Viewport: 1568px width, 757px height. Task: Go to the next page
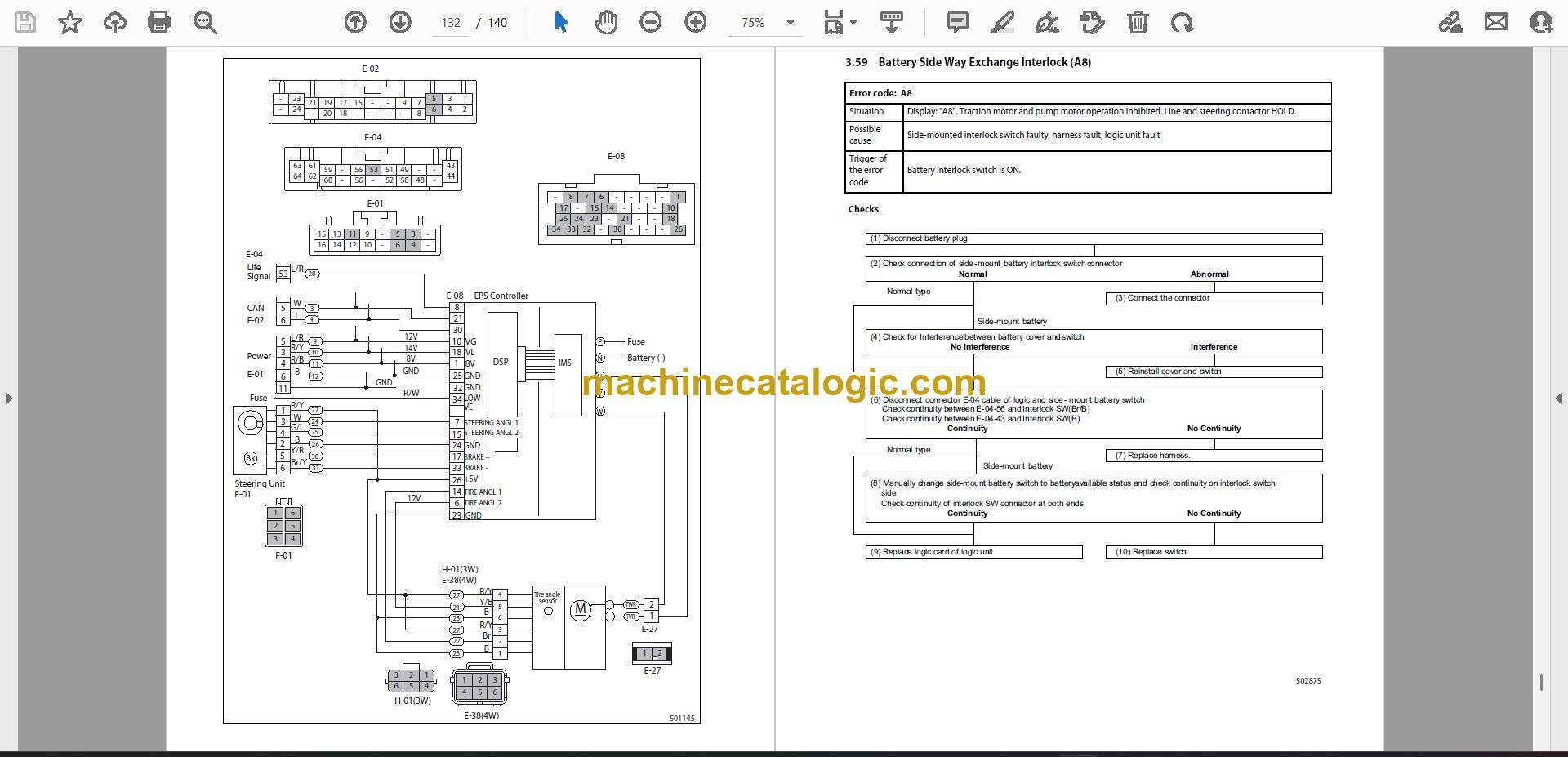tap(400, 22)
